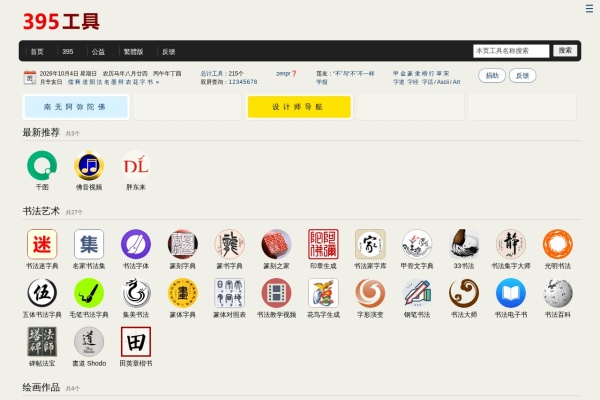Click the 捐助 pill button
The width and height of the screenshot is (600, 400).
pyautogui.click(x=492, y=76)
